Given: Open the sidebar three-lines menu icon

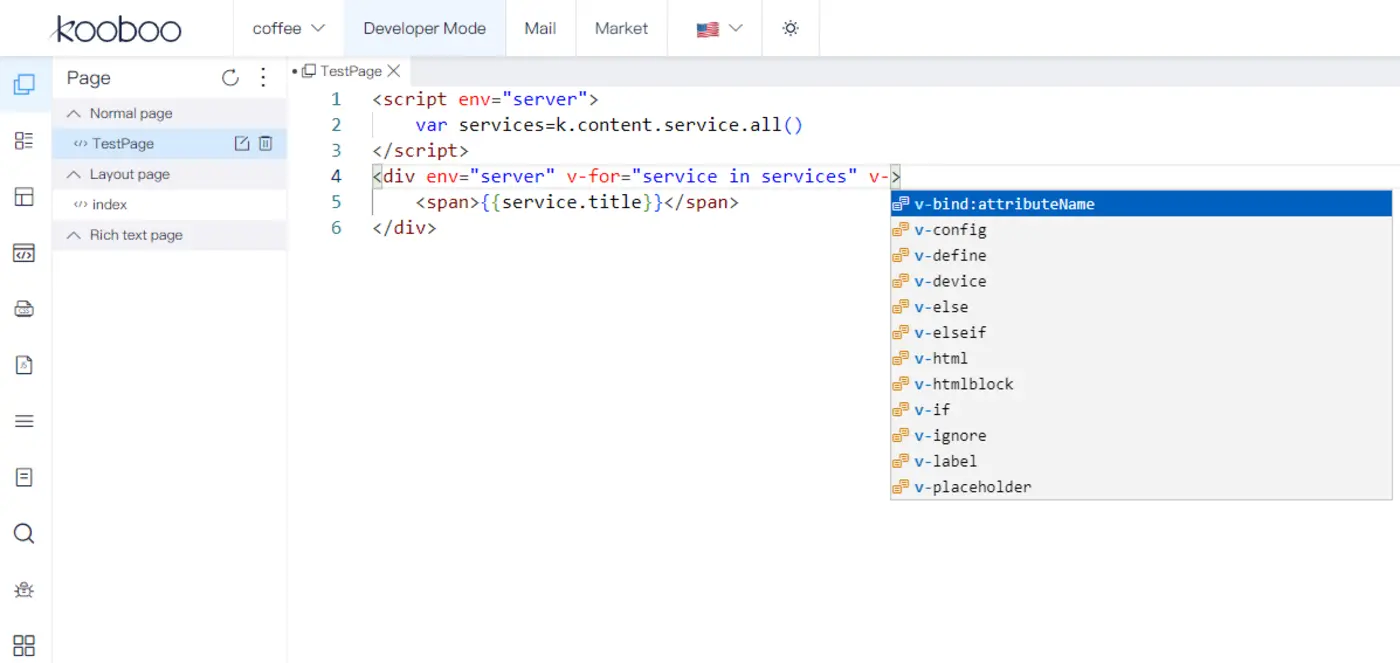Looking at the screenshot, I should tap(24, 421).
